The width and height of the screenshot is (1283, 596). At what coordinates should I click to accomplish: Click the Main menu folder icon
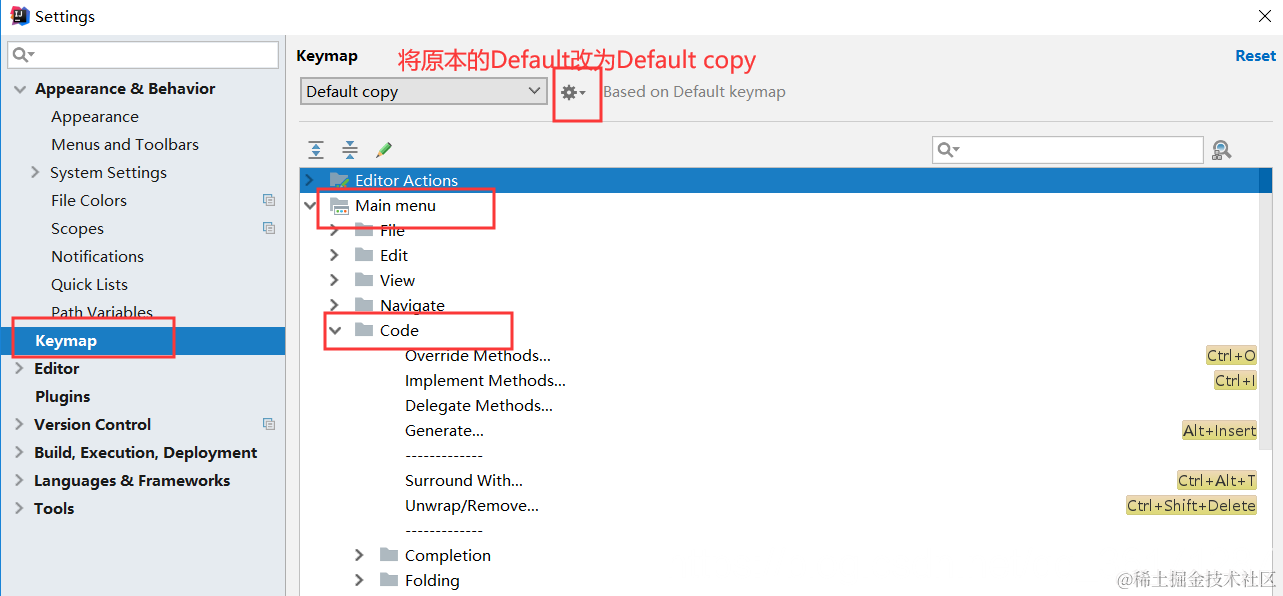(x=339, y=205)
